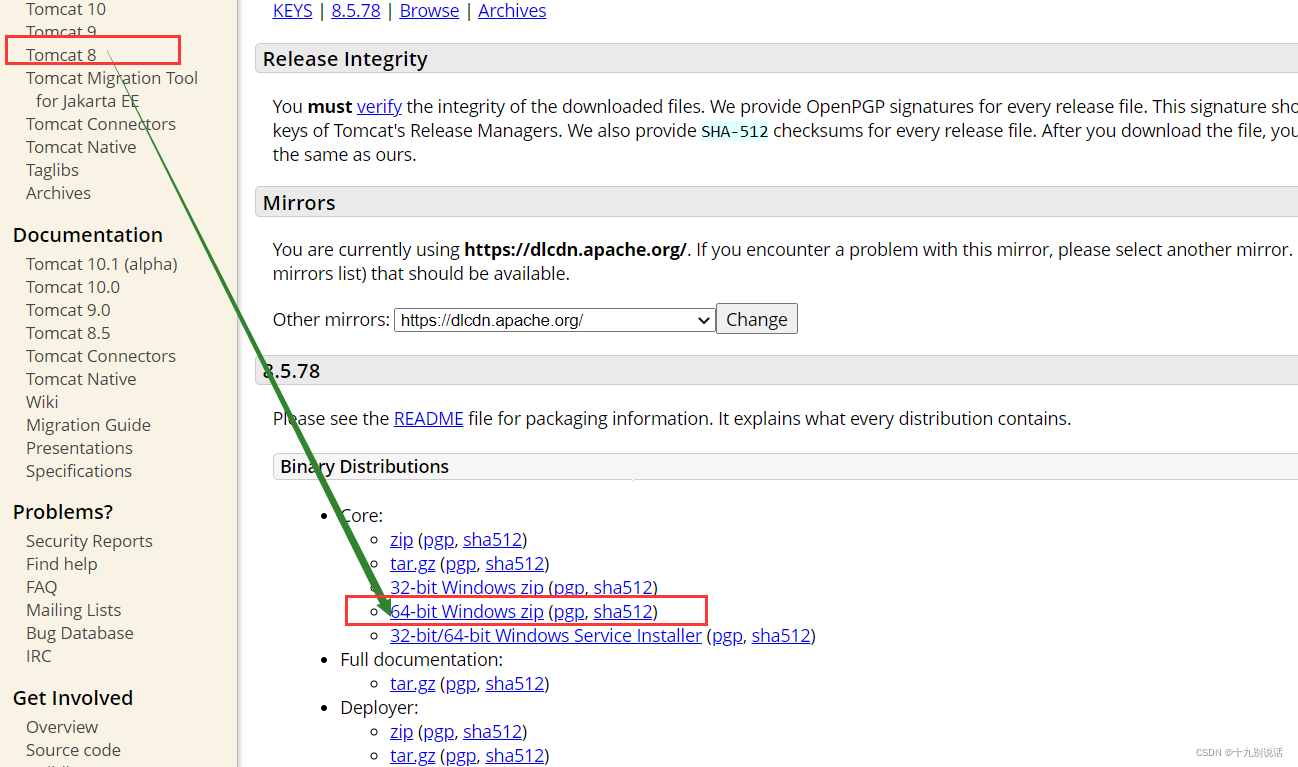Open the verify link in Release Integrity
Viewport: 1298px width, 767px height.
379,106
